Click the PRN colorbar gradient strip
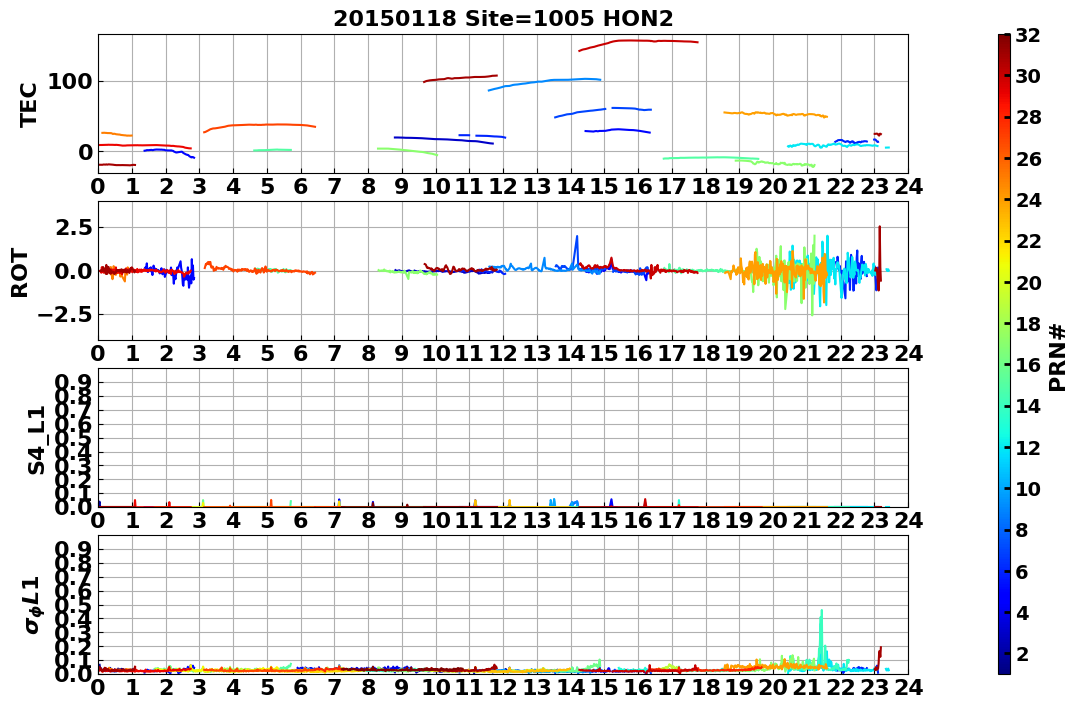This screenshot has width=1077, height=709. click(x=1004, y=354)
